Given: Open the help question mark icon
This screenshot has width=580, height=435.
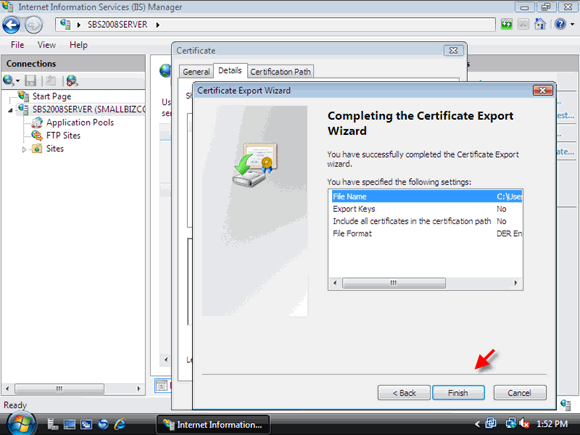Looking at the screenshot, I should 561,24.
